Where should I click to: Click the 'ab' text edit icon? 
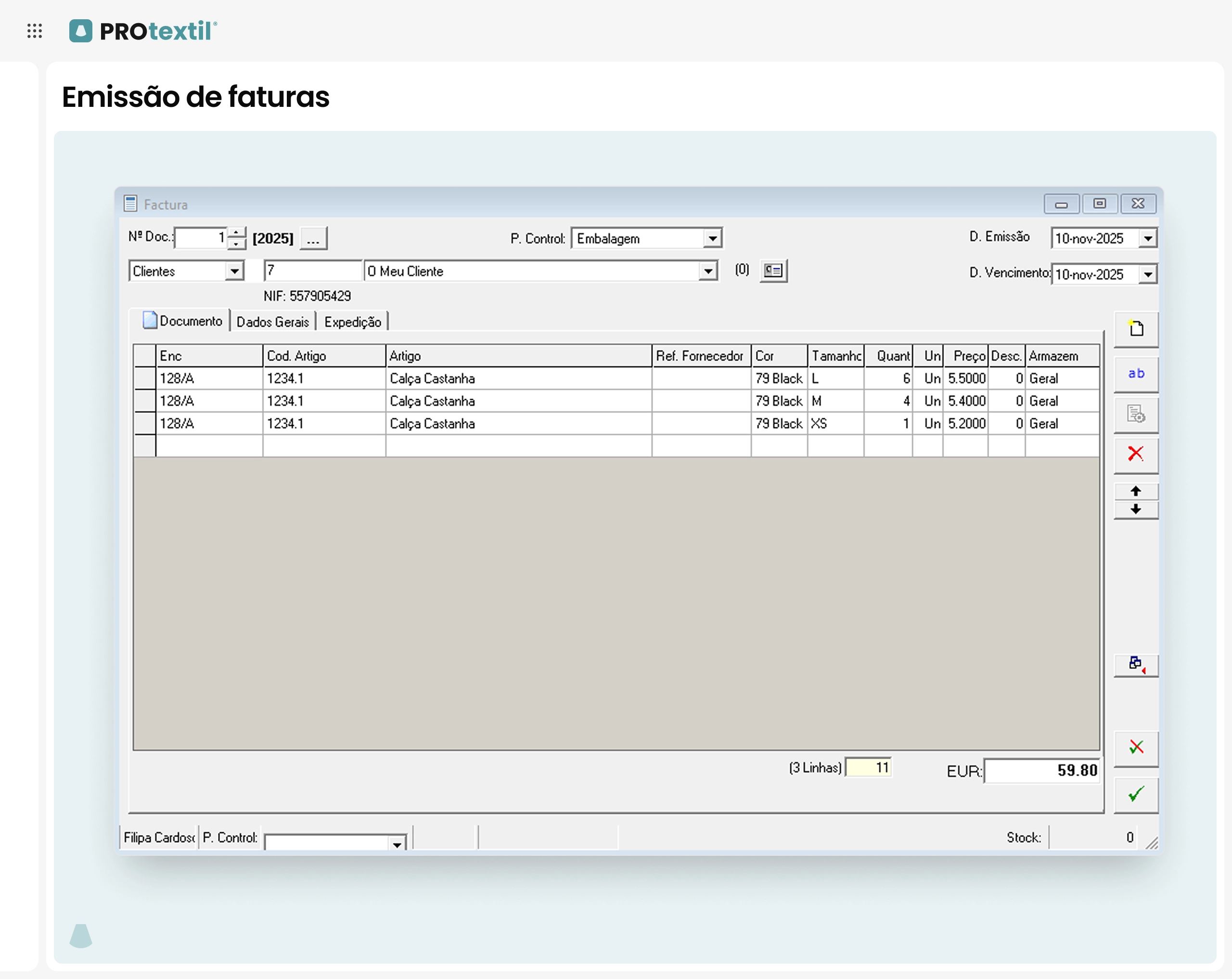pos(1135,374)
